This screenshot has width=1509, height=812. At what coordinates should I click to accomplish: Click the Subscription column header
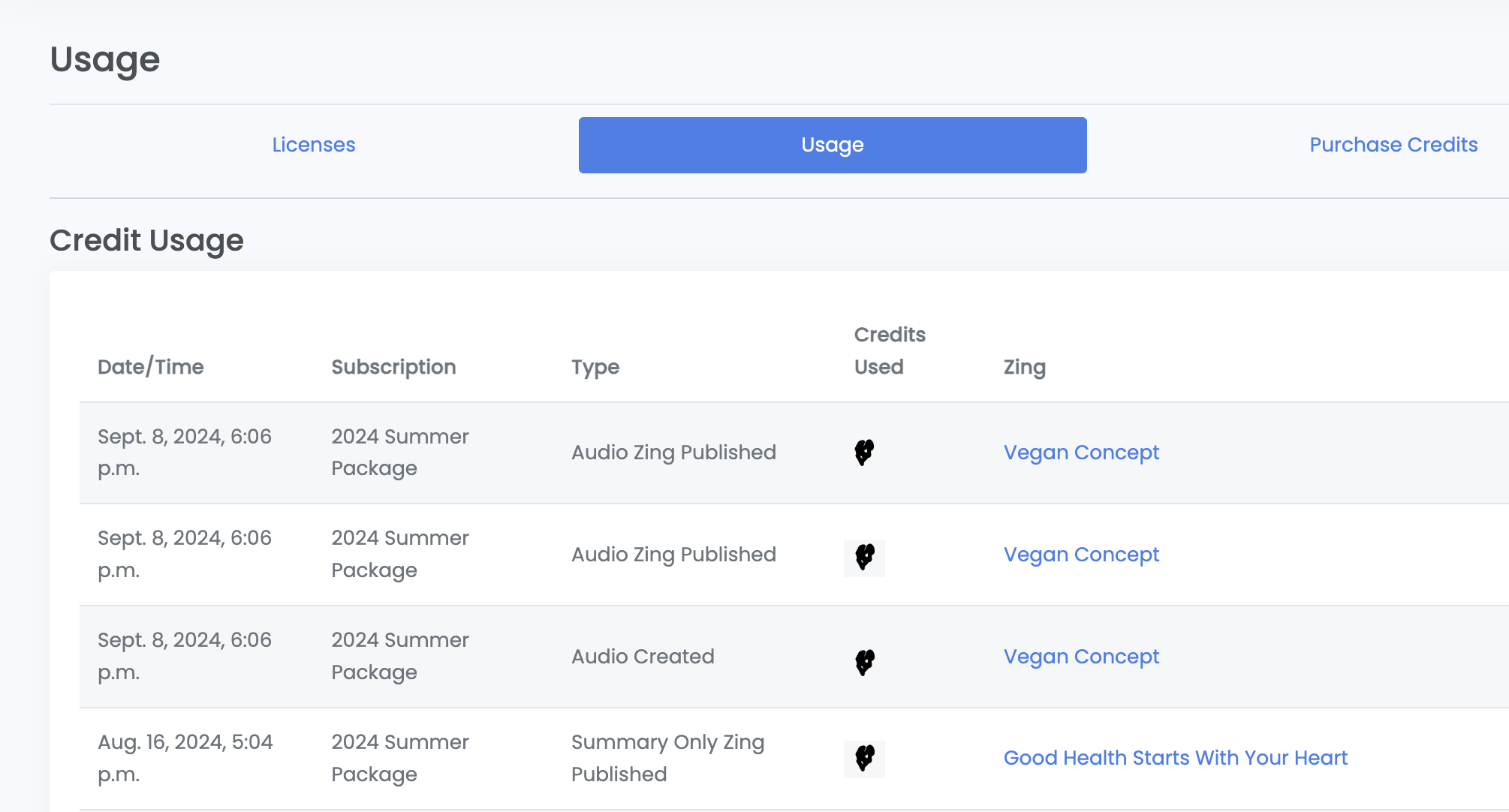coord(393,367)
